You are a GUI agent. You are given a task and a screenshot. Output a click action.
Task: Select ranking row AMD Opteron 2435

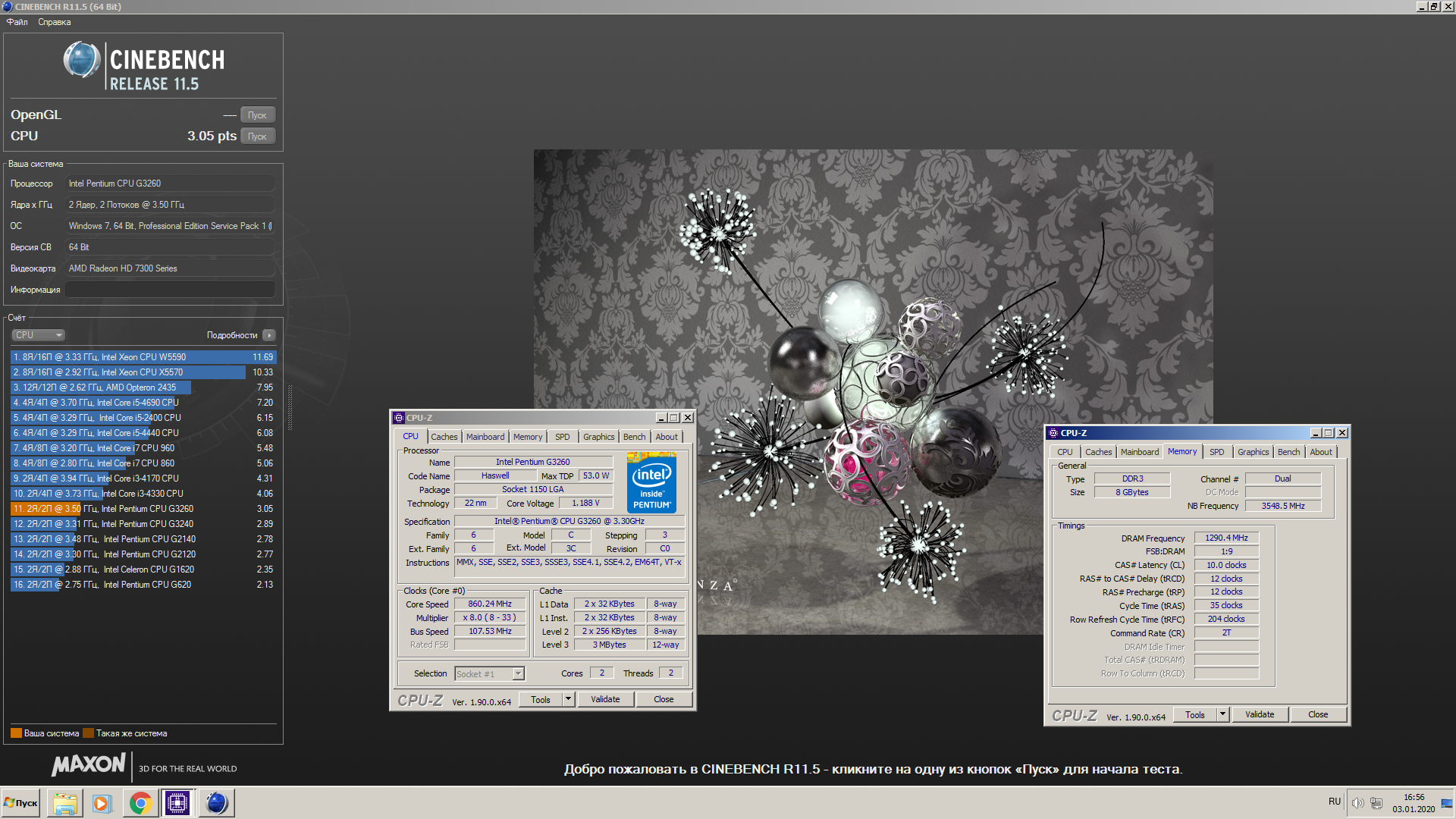click(143, 388)
